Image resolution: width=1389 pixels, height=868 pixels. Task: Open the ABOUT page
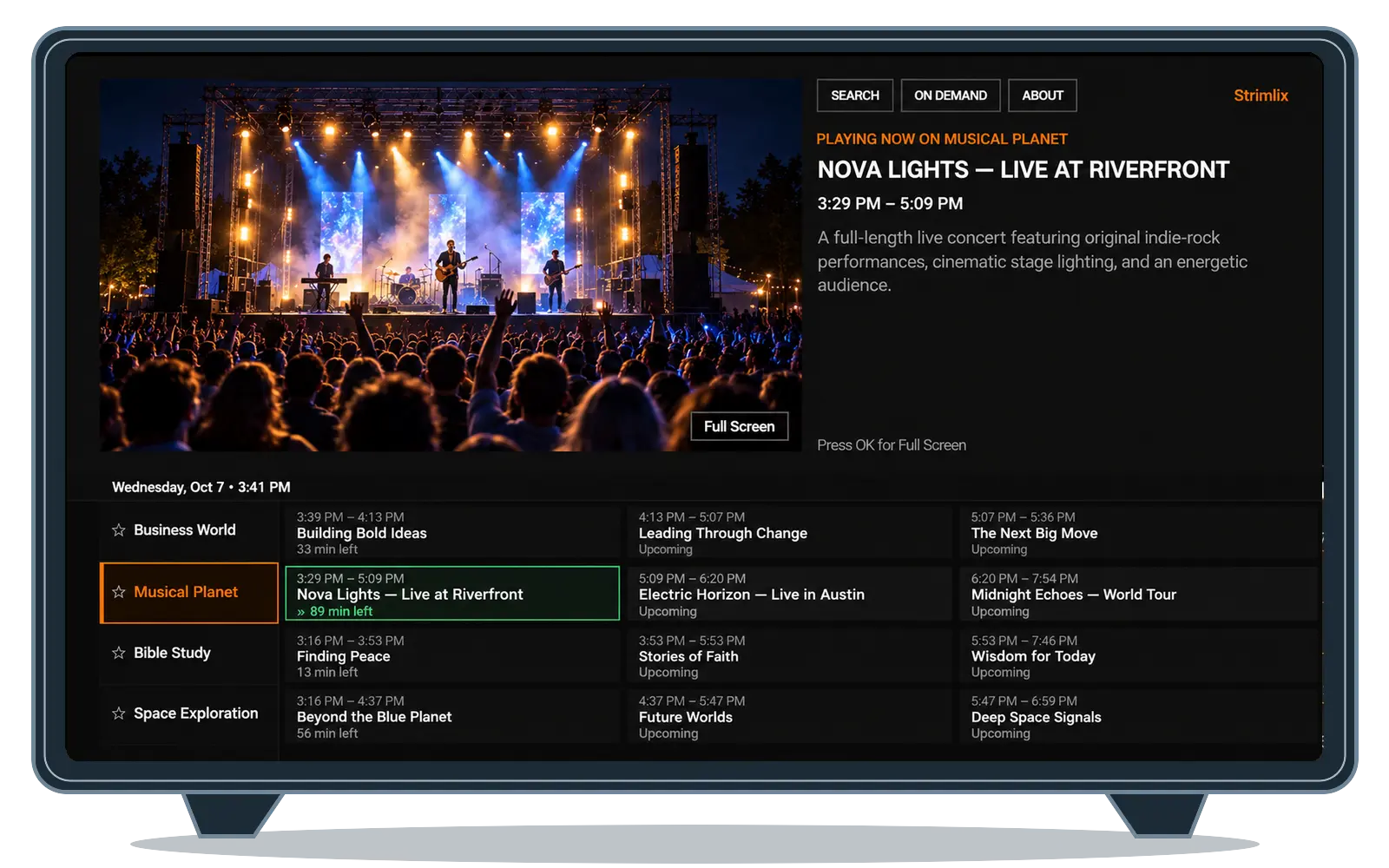coord(1043,95)
